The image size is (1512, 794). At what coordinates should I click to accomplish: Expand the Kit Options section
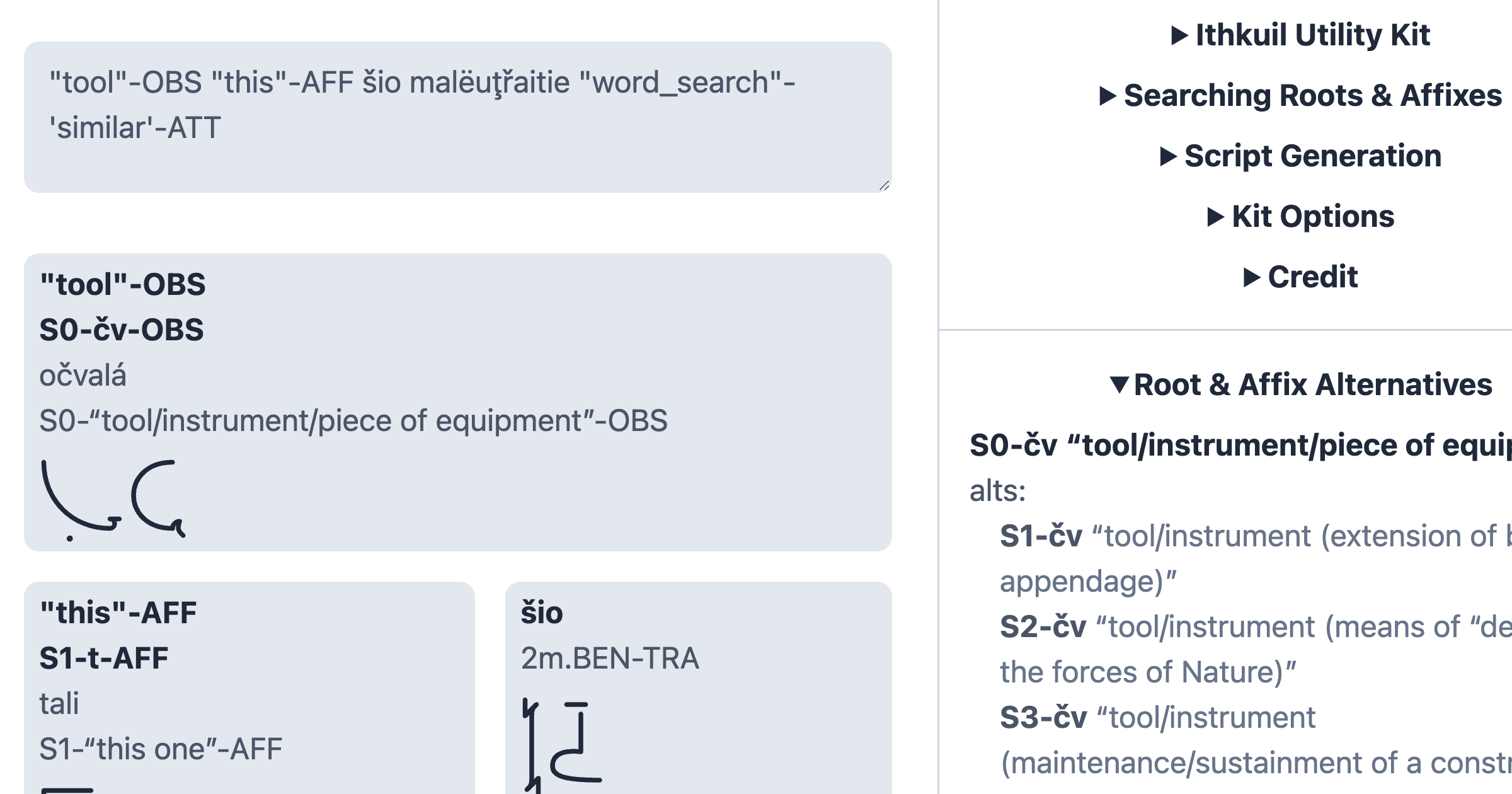pyautogui.click(x=1301, y=216)
